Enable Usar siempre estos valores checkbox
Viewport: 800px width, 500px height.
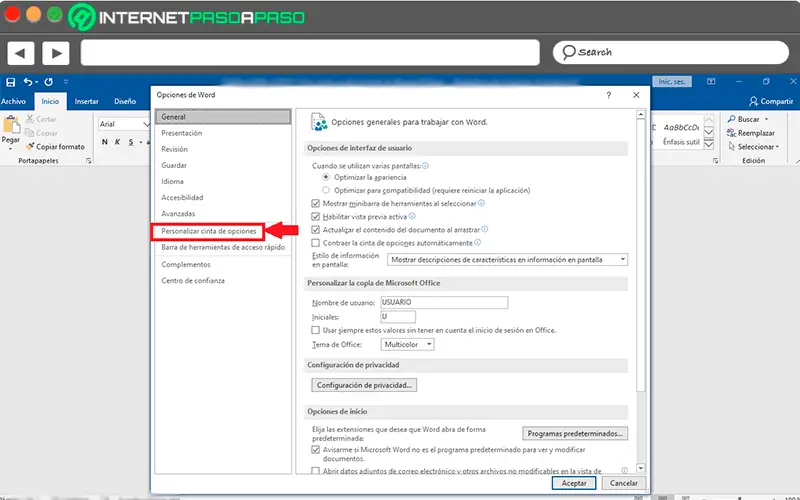316,330
